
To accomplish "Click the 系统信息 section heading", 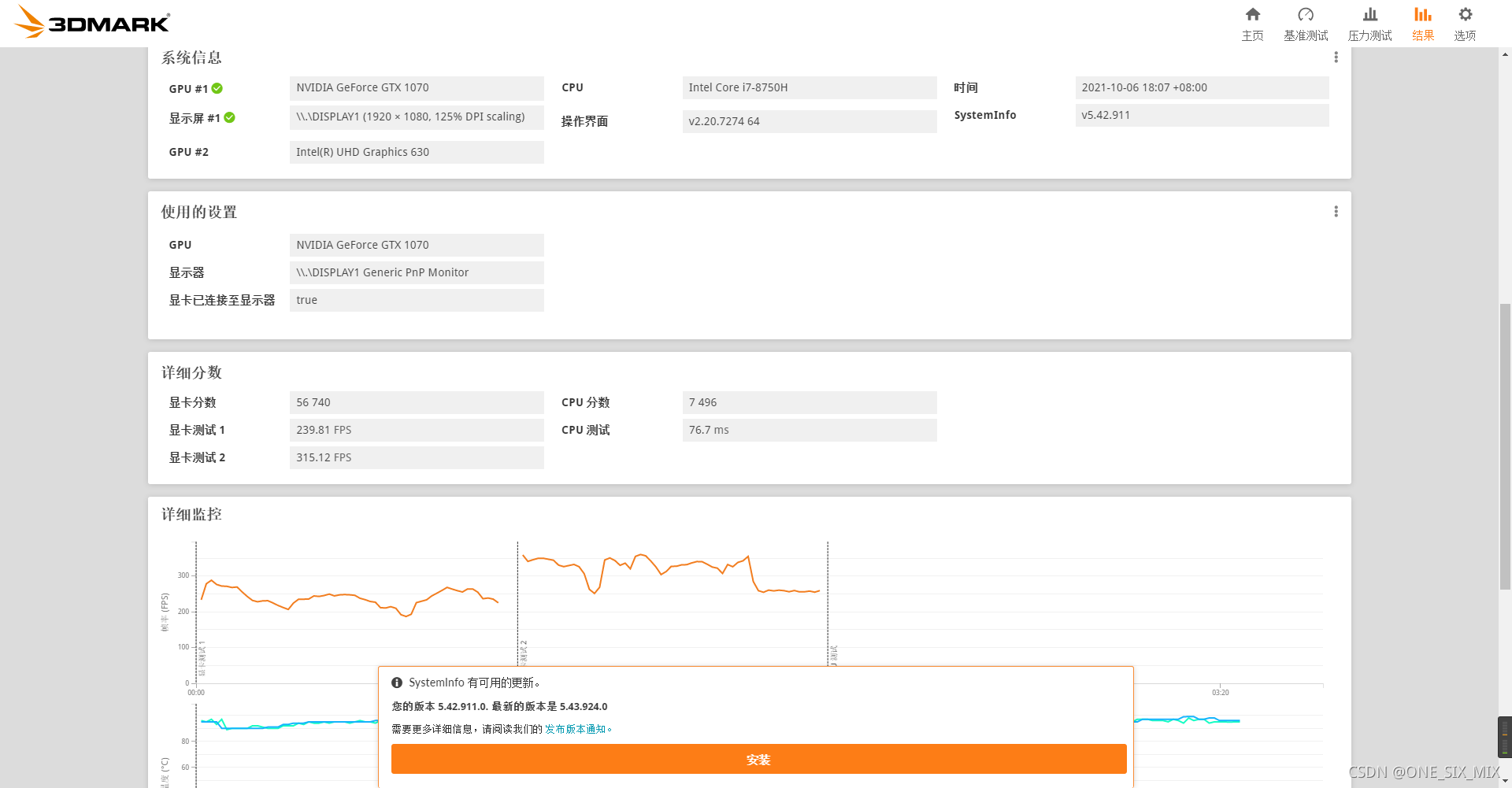I will point(191,57).
